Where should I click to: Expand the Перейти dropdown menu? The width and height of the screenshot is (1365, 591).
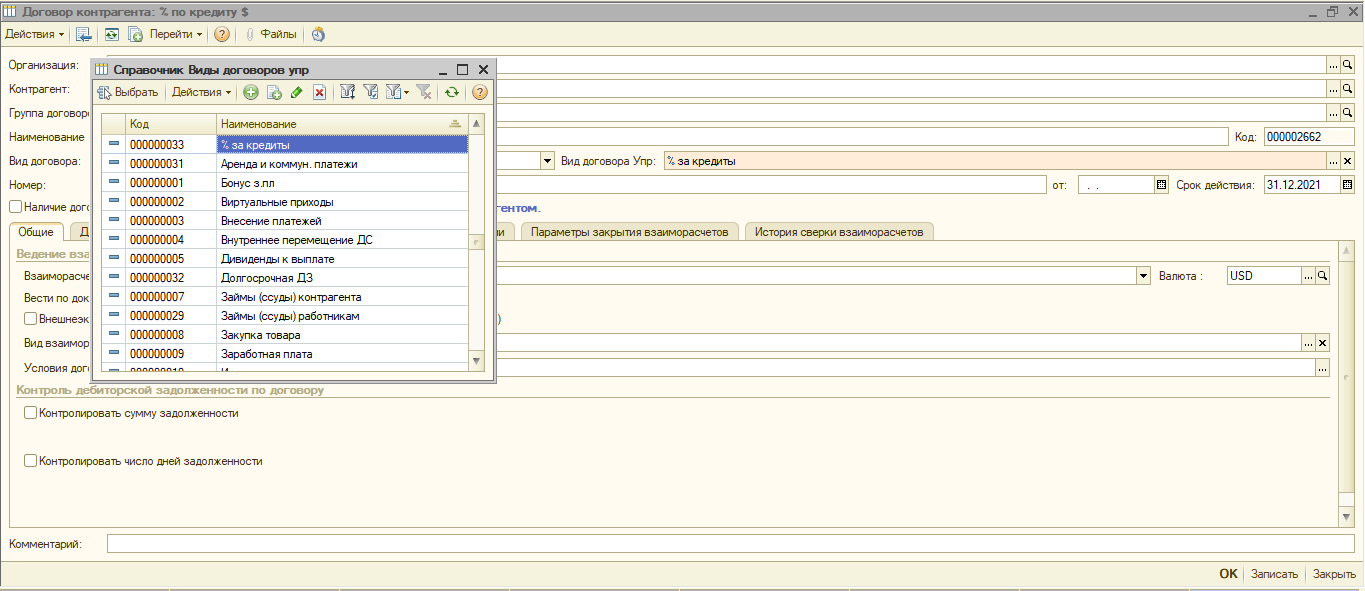tap(175, 34)
